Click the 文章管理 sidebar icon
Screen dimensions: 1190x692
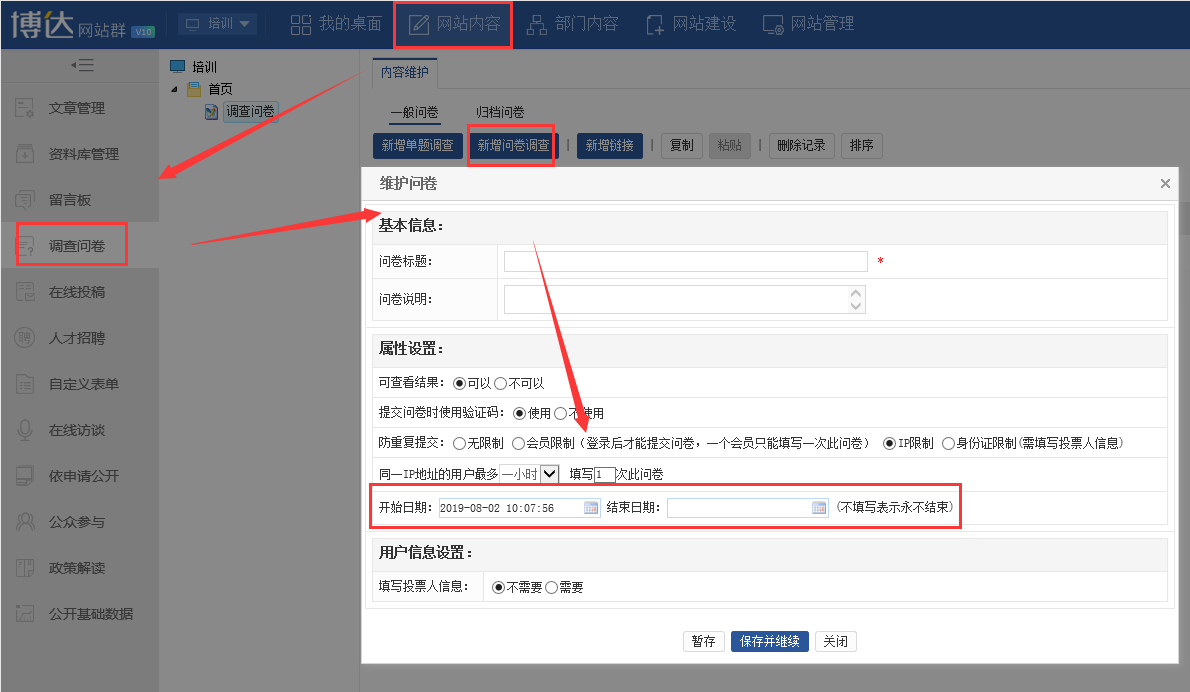pos(26,108)
